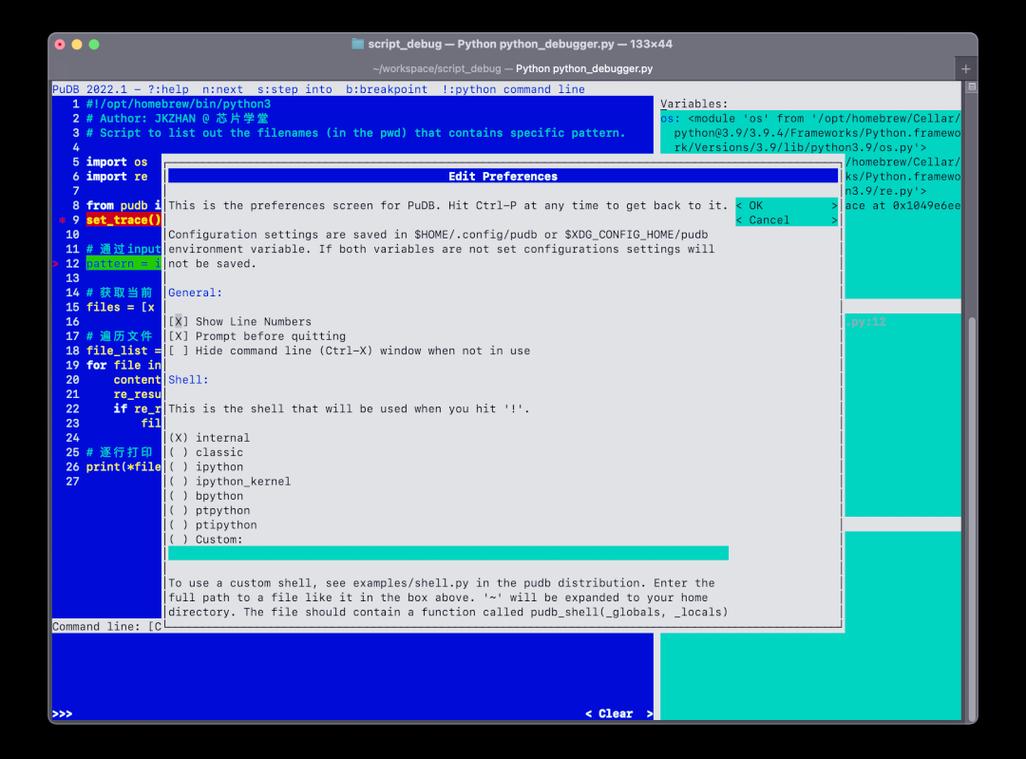
Task: Choose the ipython_kernel shell option
Action: 178,482
